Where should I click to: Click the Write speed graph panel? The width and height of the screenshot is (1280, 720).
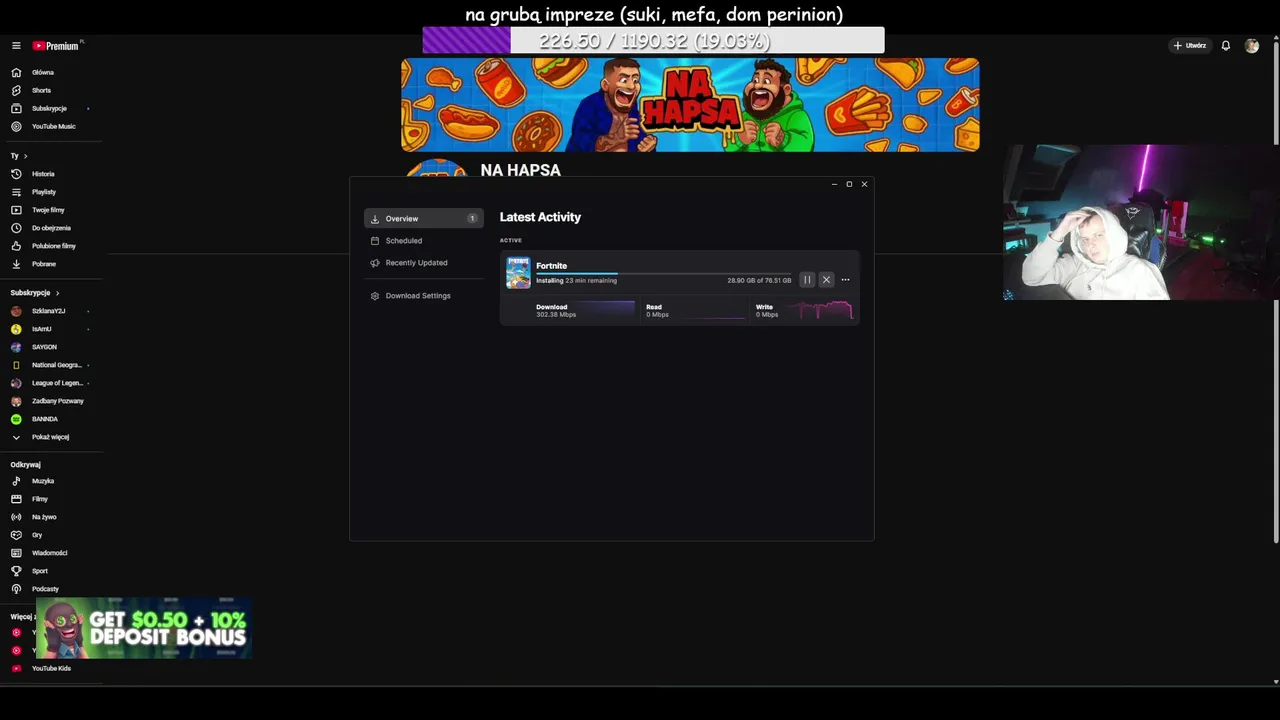coord(807,311)
